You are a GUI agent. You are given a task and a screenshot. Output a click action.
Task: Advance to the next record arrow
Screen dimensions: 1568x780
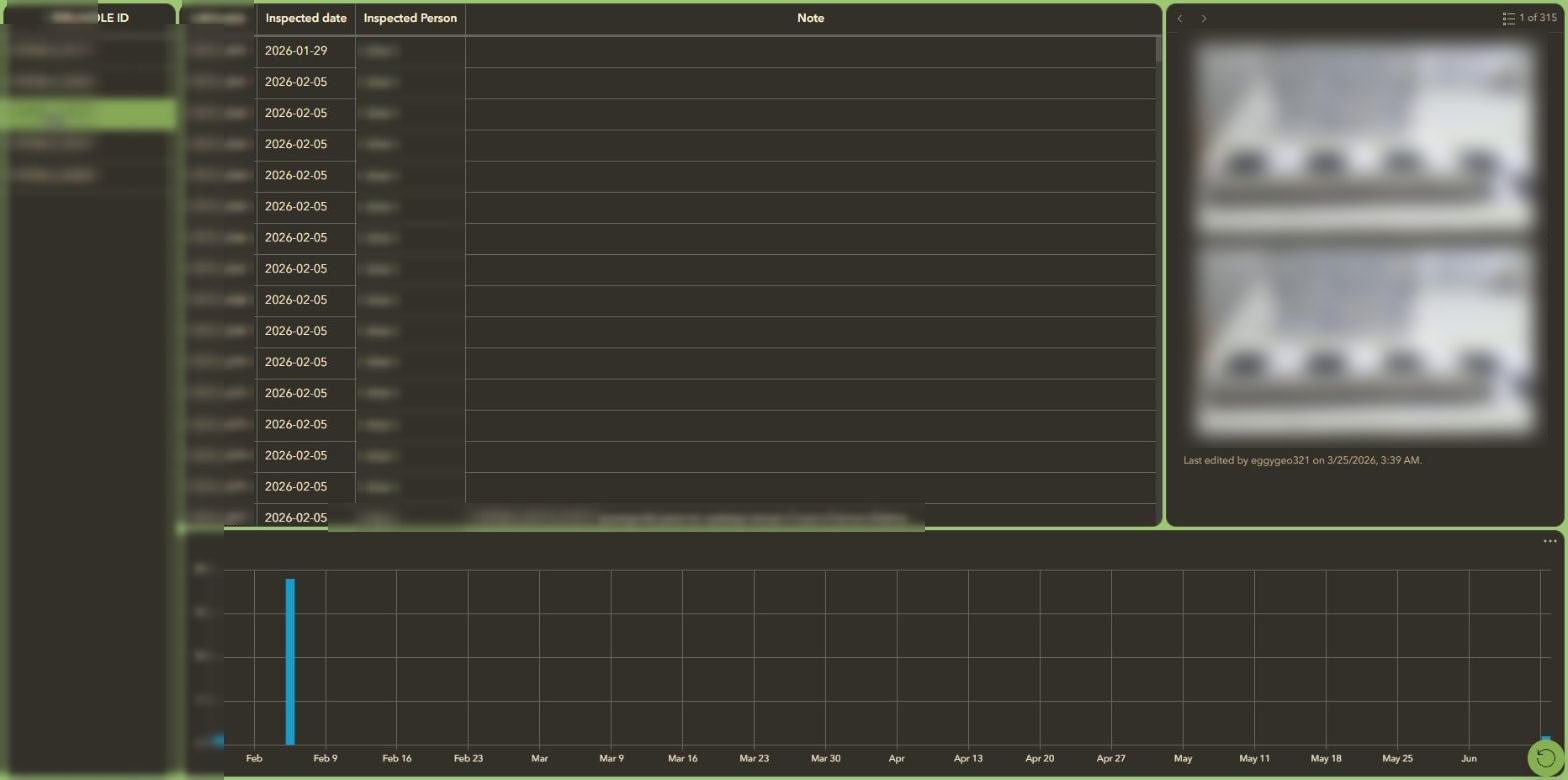pyautogui.click(x=1203, y=18)
